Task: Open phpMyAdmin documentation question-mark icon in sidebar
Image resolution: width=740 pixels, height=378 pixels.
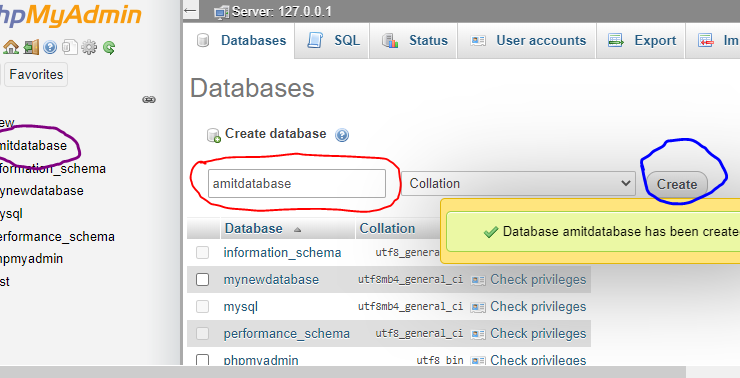Action: (50, 47)
